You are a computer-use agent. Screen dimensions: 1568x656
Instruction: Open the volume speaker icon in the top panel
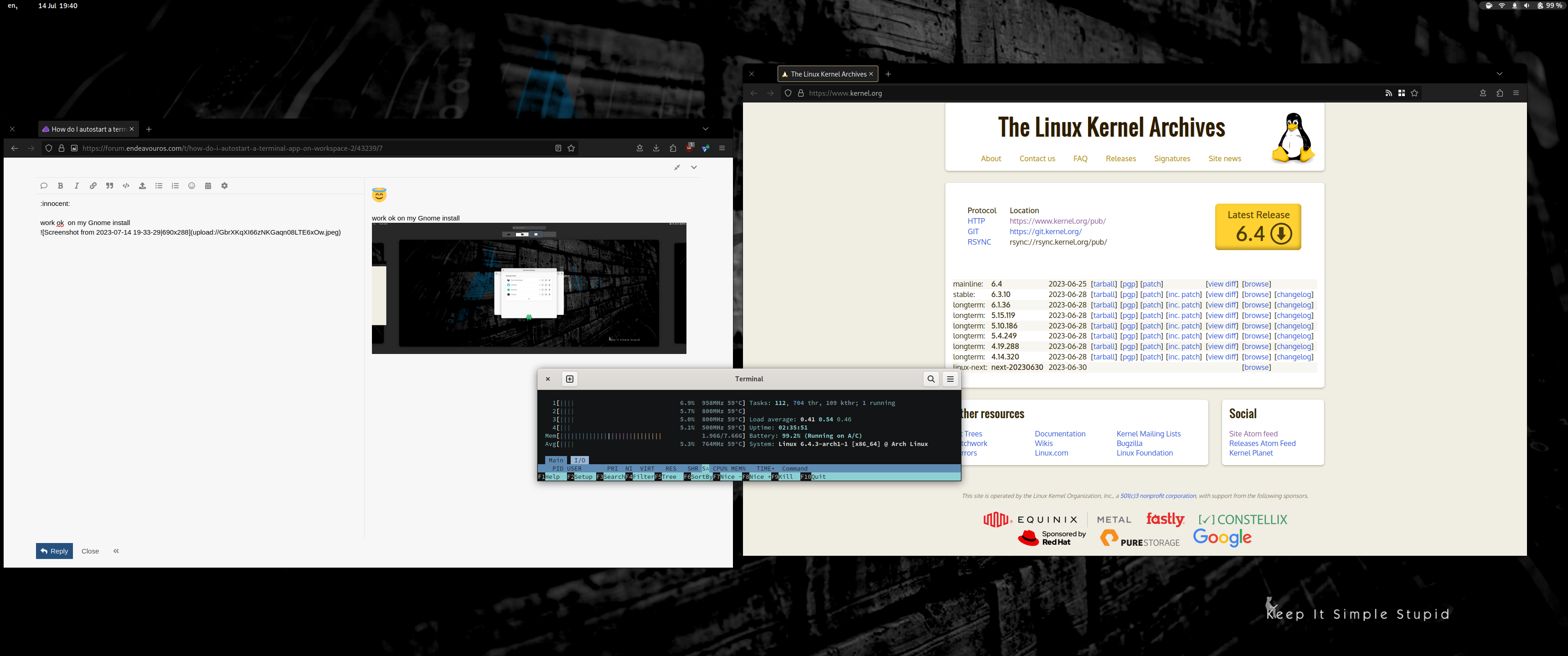click(1527, 5)
